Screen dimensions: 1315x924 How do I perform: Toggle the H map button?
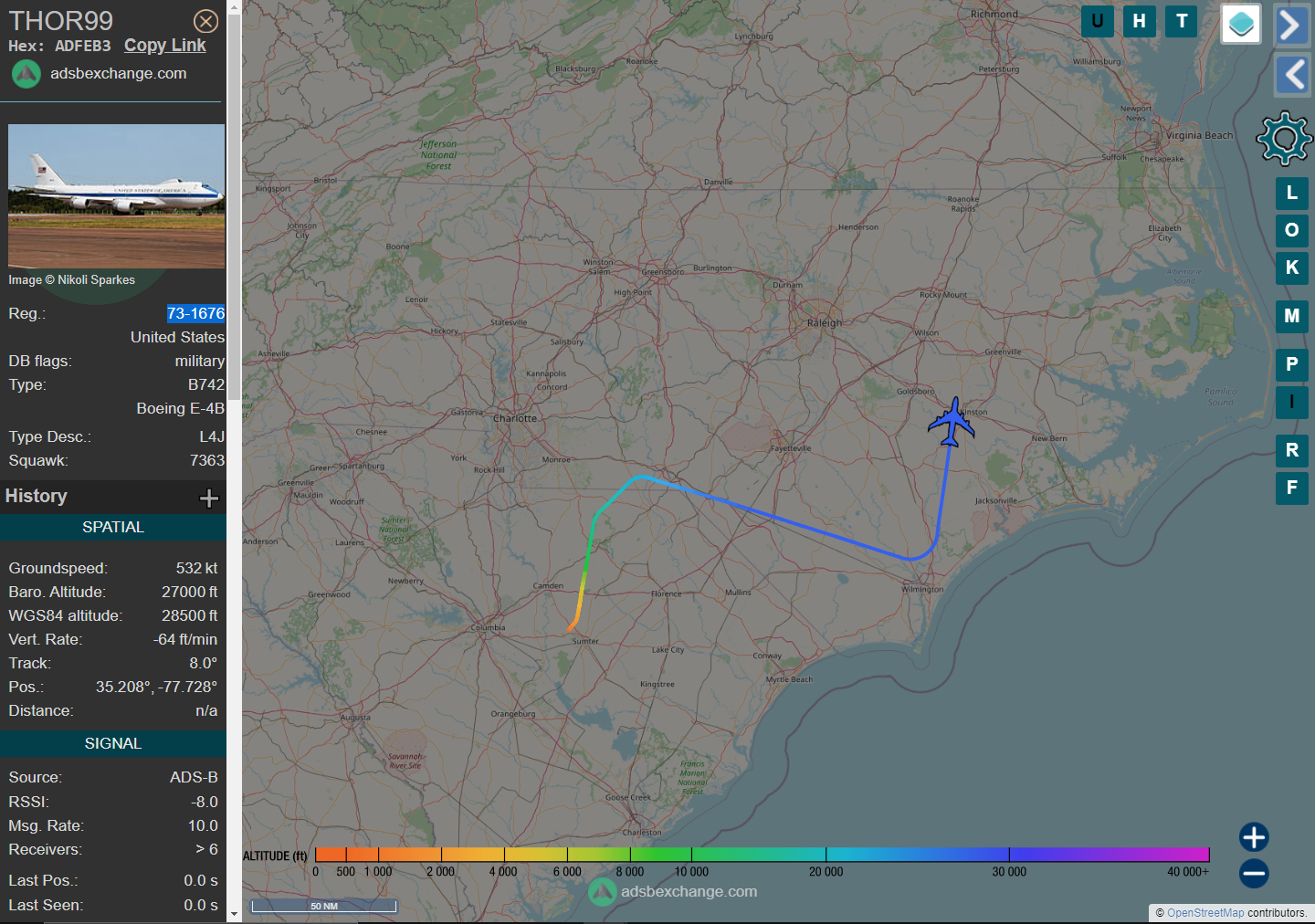1139,21
